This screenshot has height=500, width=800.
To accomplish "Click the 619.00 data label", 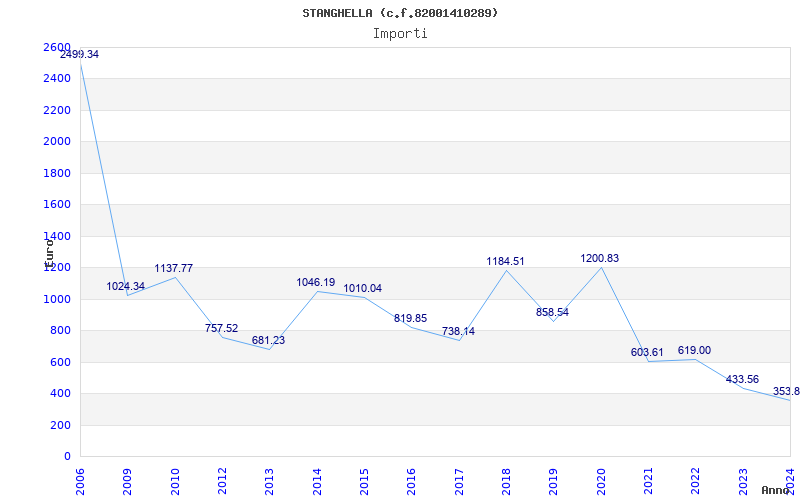I will pyautogui.click(x=694, y=351).
